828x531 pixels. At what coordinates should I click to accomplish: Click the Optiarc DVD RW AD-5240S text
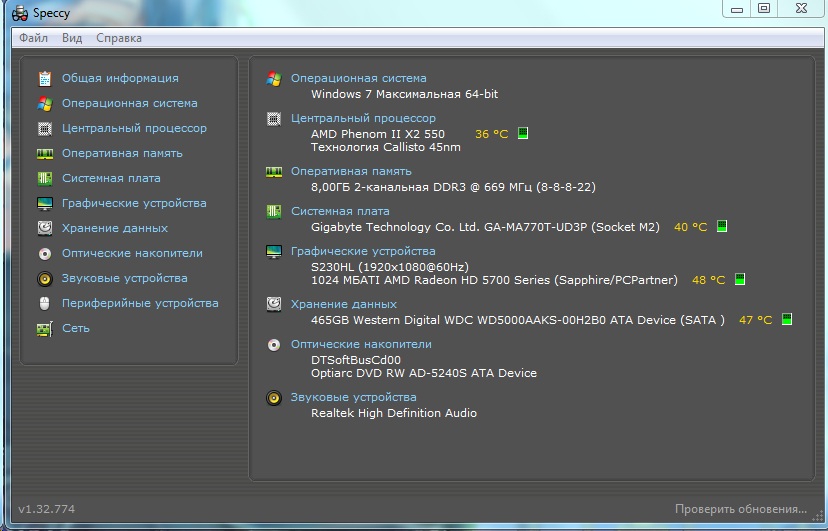click(x=424, y=373)
